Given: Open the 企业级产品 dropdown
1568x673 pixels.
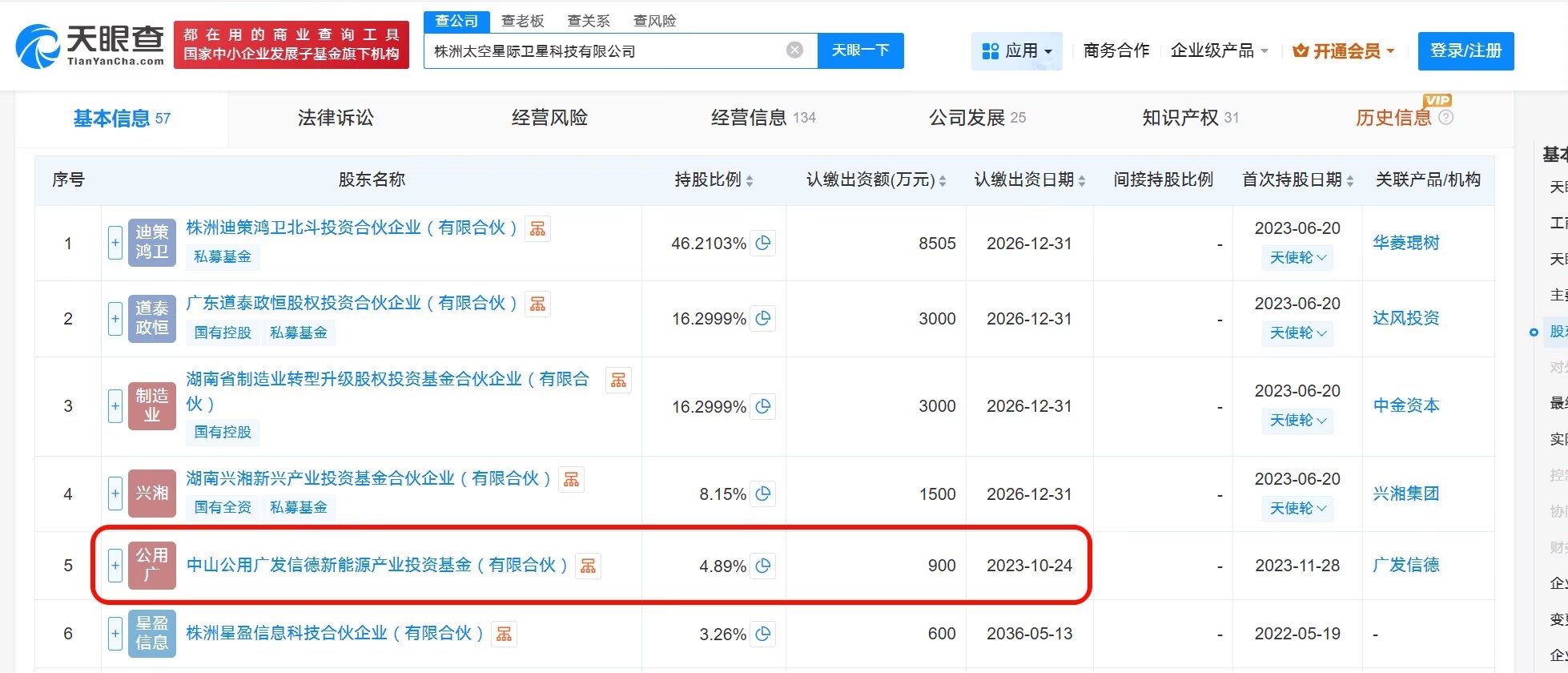Looking at the screenshot, I should point(1220,50).
